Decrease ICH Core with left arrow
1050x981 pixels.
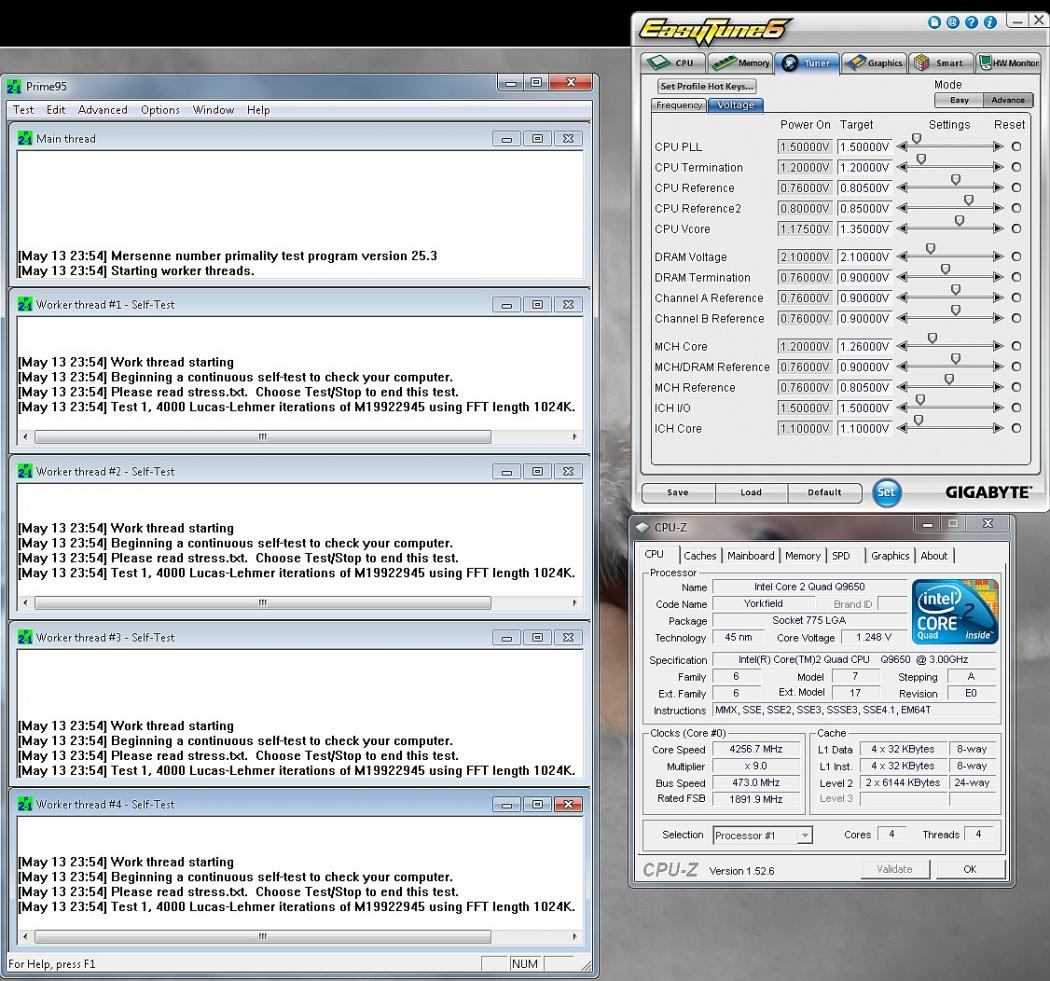[x=902, y=429]
